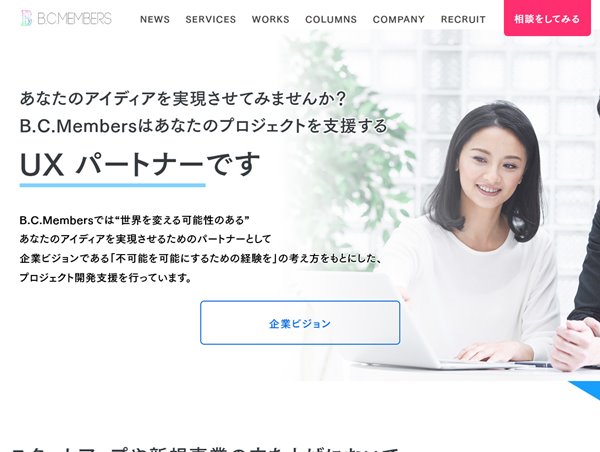This screenshot has width=600, height=452.
Task: Open the NEWS menu item
Action: pos(155,19)
